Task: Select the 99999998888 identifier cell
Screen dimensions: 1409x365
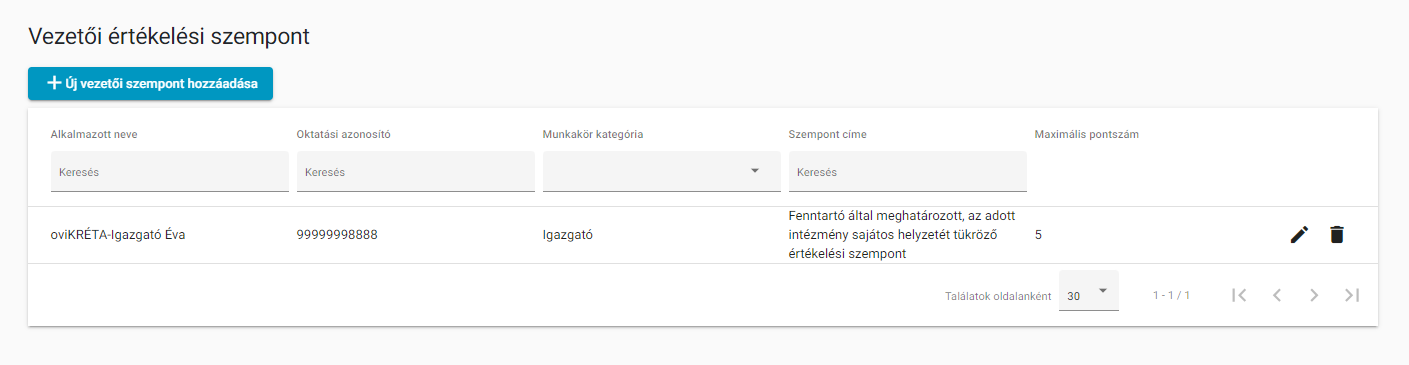Action: point(337,235)
